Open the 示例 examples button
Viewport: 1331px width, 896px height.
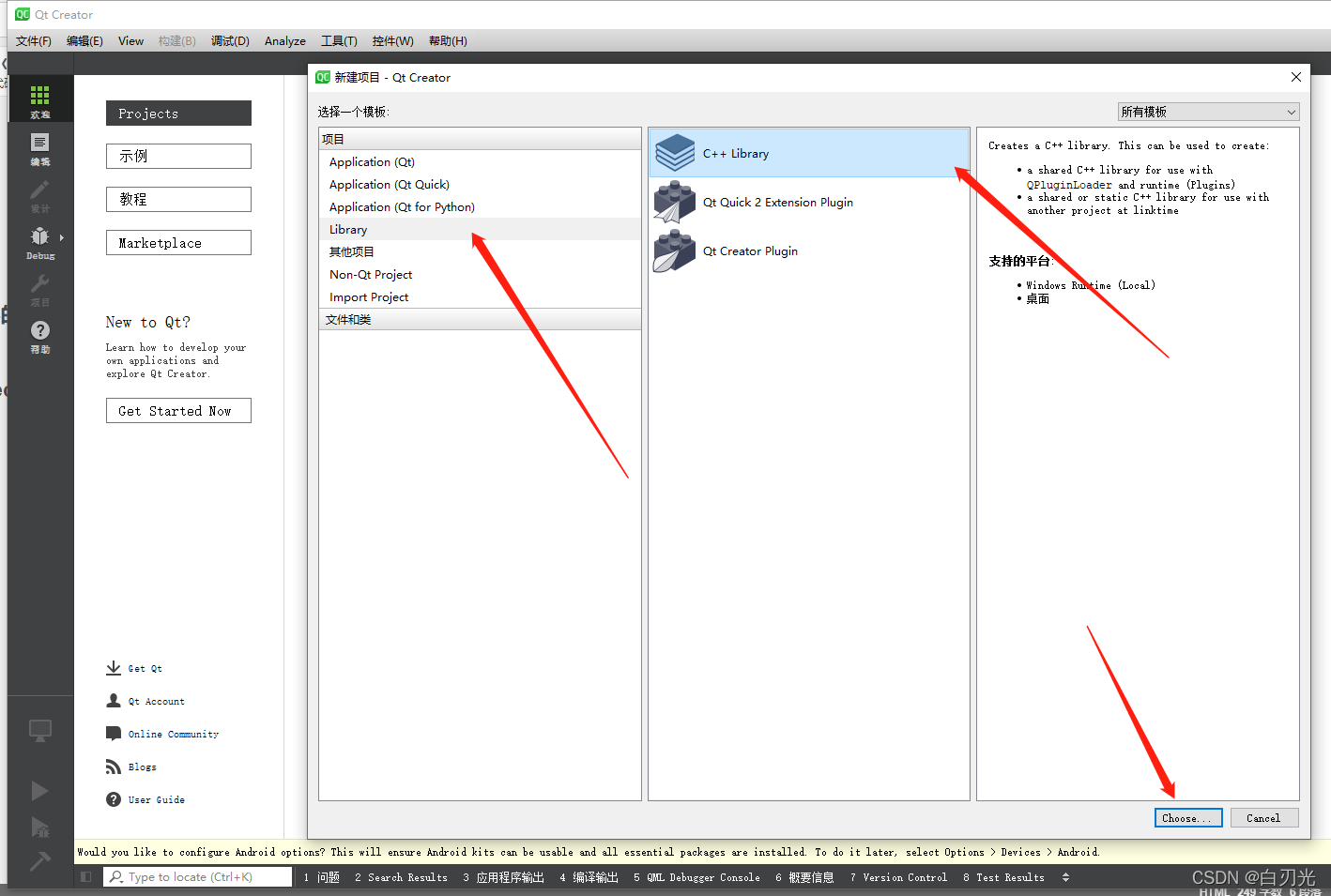[178, 156]
